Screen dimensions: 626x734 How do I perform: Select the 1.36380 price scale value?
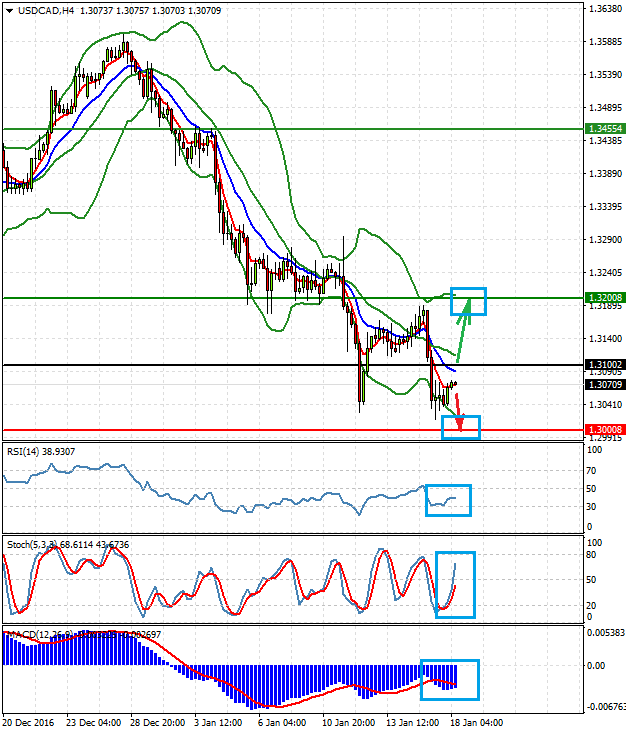pyautogui.click(x=605, y=9)
